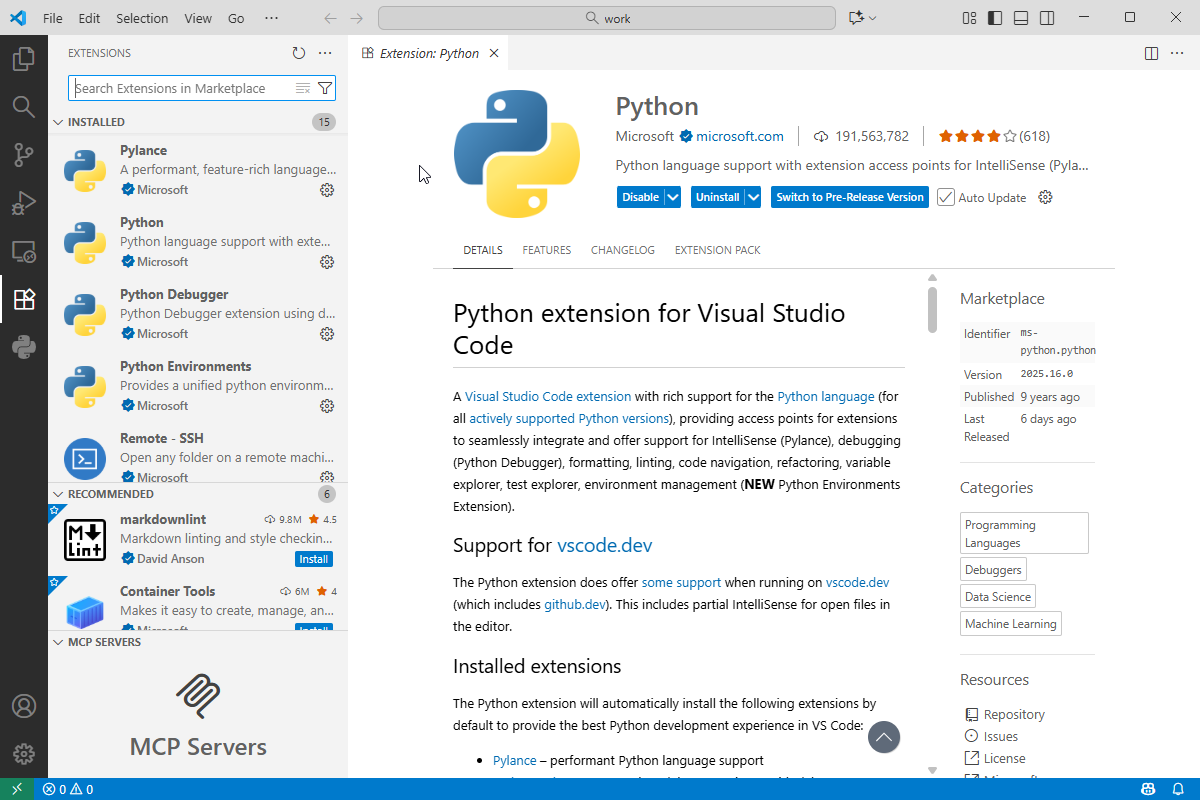Viewport: 1200px width, 800px height.
Task: Open the Explorer view in activity bar
Action: (x=24, y=59)
